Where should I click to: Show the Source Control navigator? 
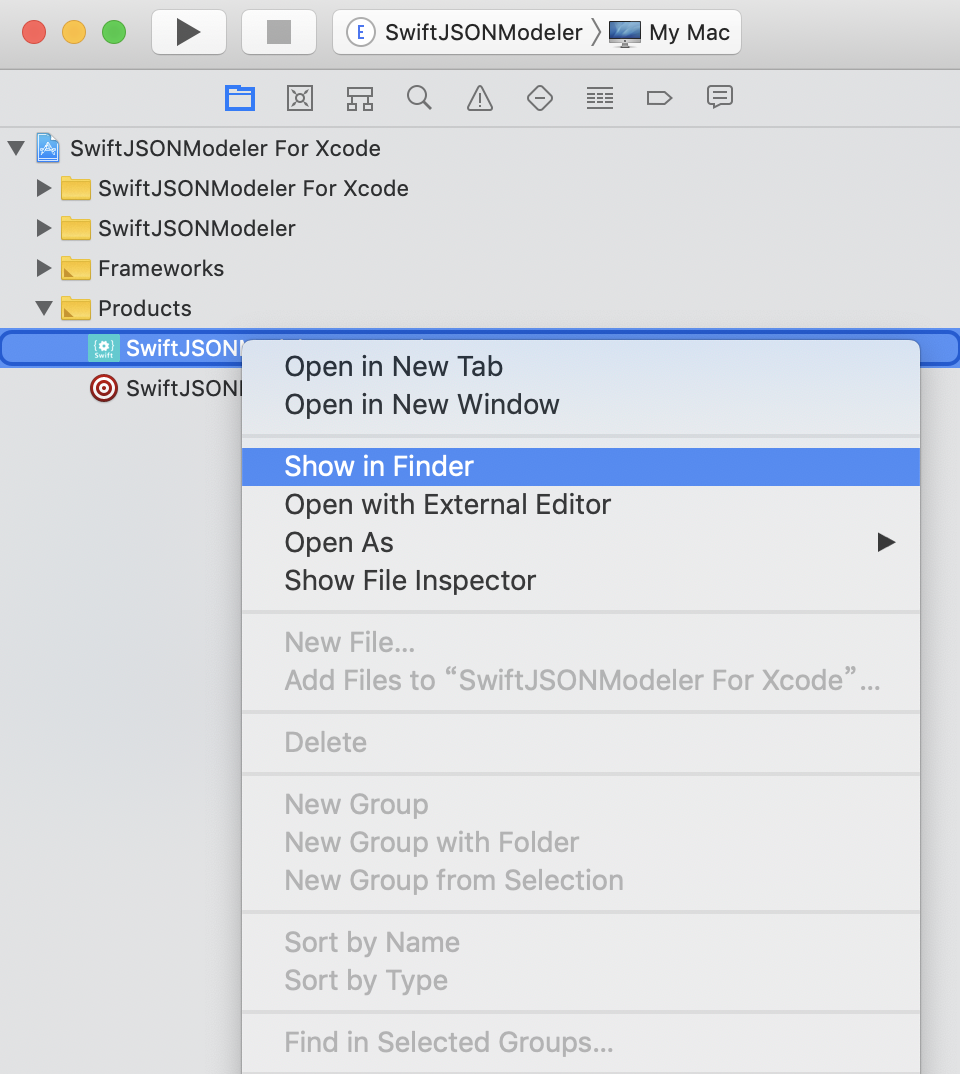300,98
